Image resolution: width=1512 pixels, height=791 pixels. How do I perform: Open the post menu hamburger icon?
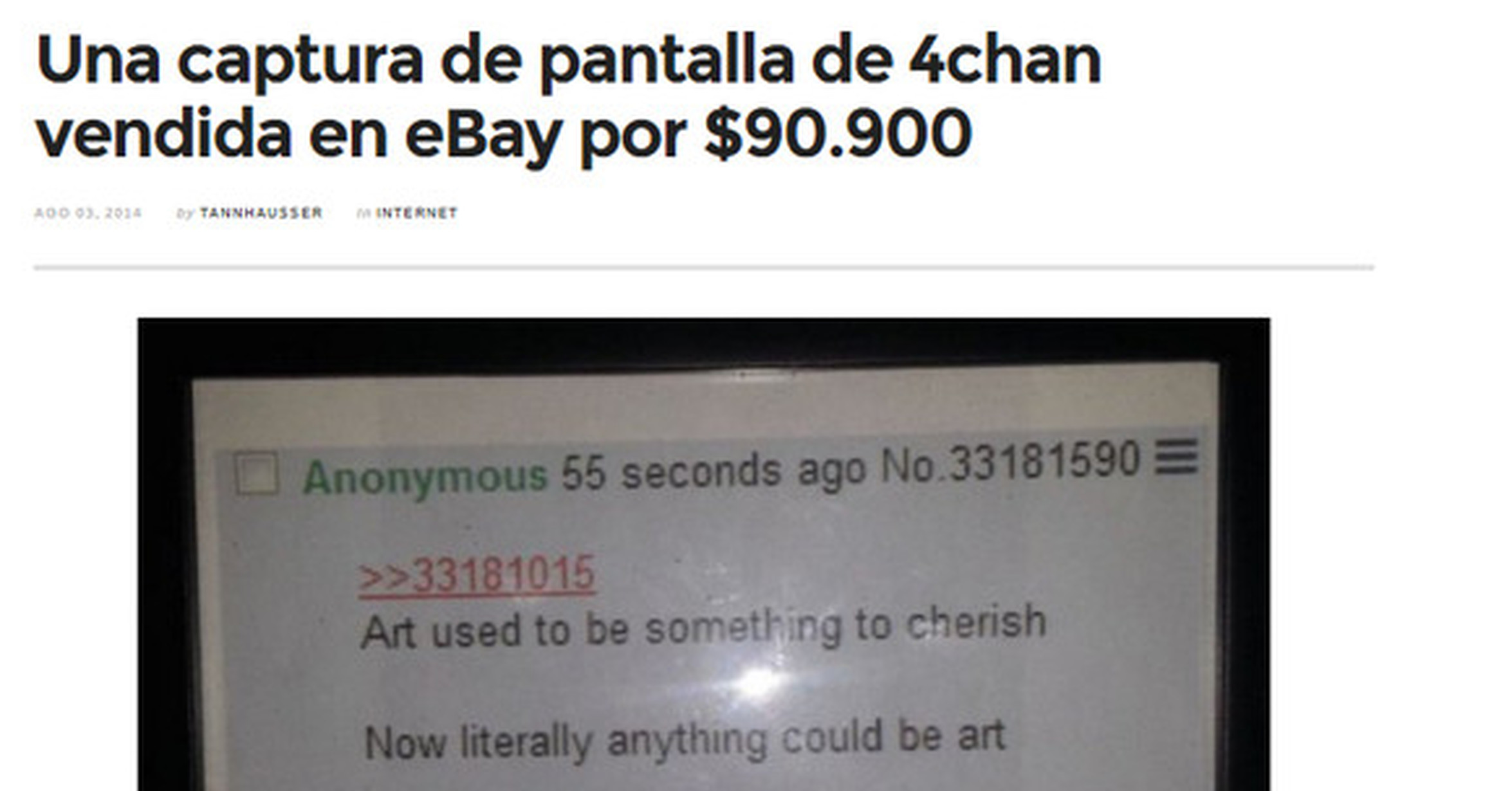1175,457
